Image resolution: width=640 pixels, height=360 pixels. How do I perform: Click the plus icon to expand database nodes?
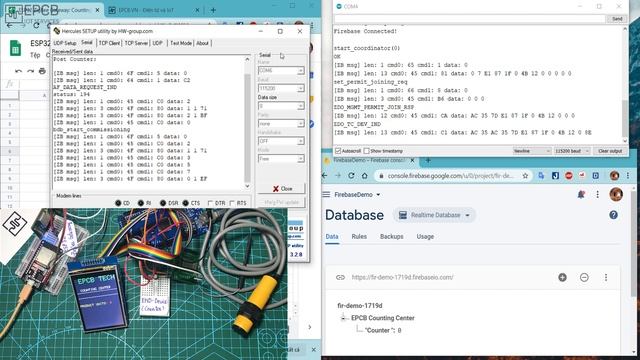point(562,277)
